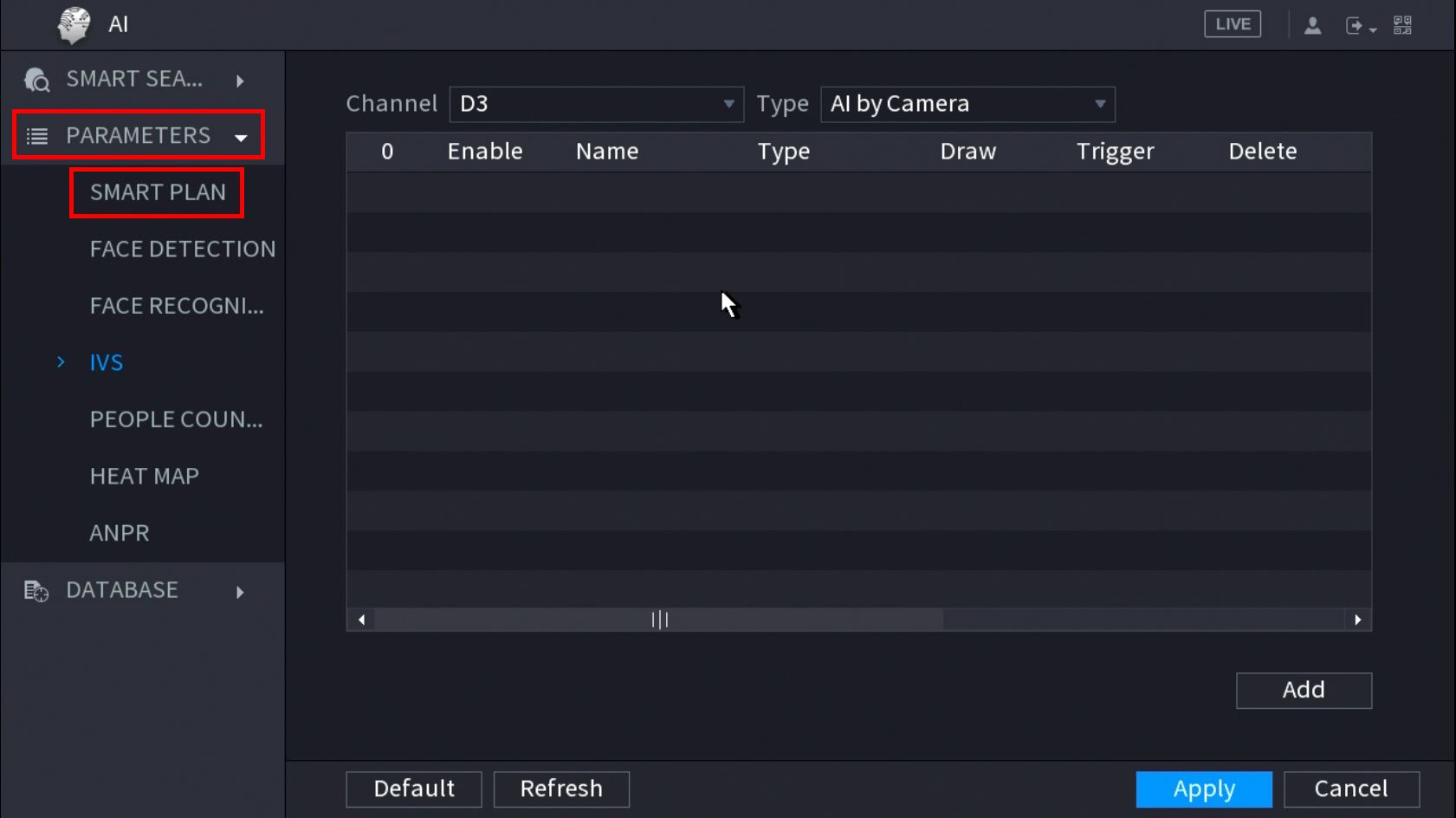Open the Channel dropdown showing D3
This screenshot has width=1456, height=818.
pyautogui.click(x=596, y=104)
